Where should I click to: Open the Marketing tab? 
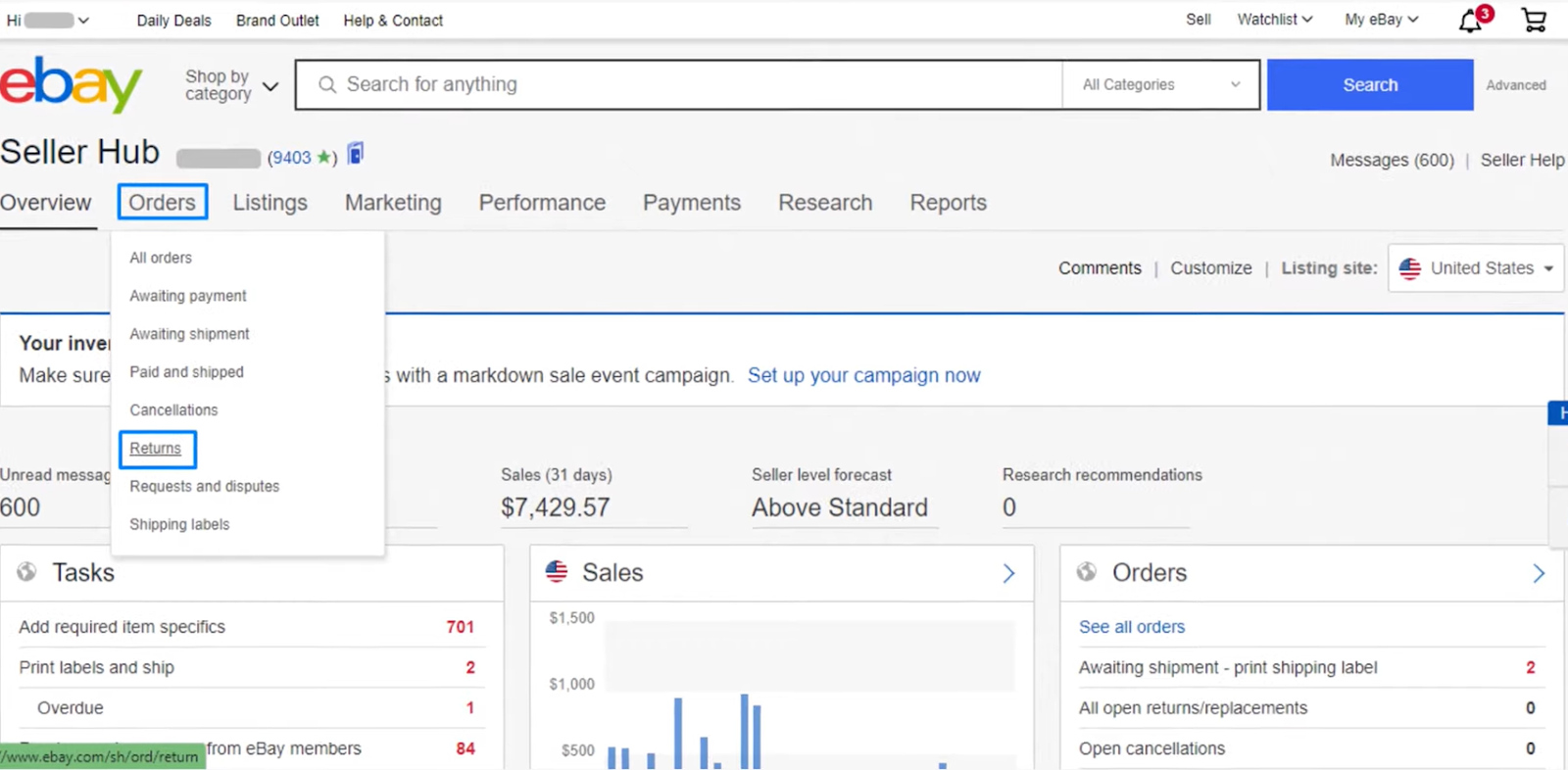pos(393,203)
